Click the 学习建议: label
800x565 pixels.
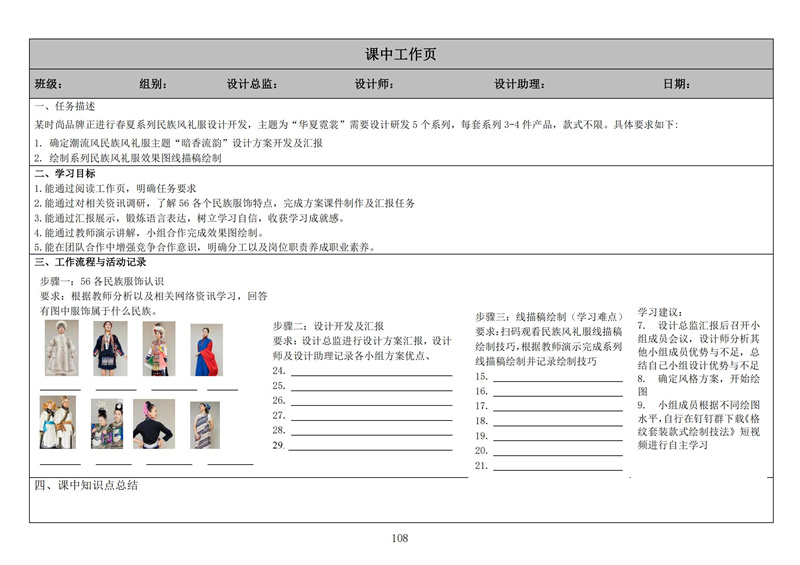click(x=660, y=312)
